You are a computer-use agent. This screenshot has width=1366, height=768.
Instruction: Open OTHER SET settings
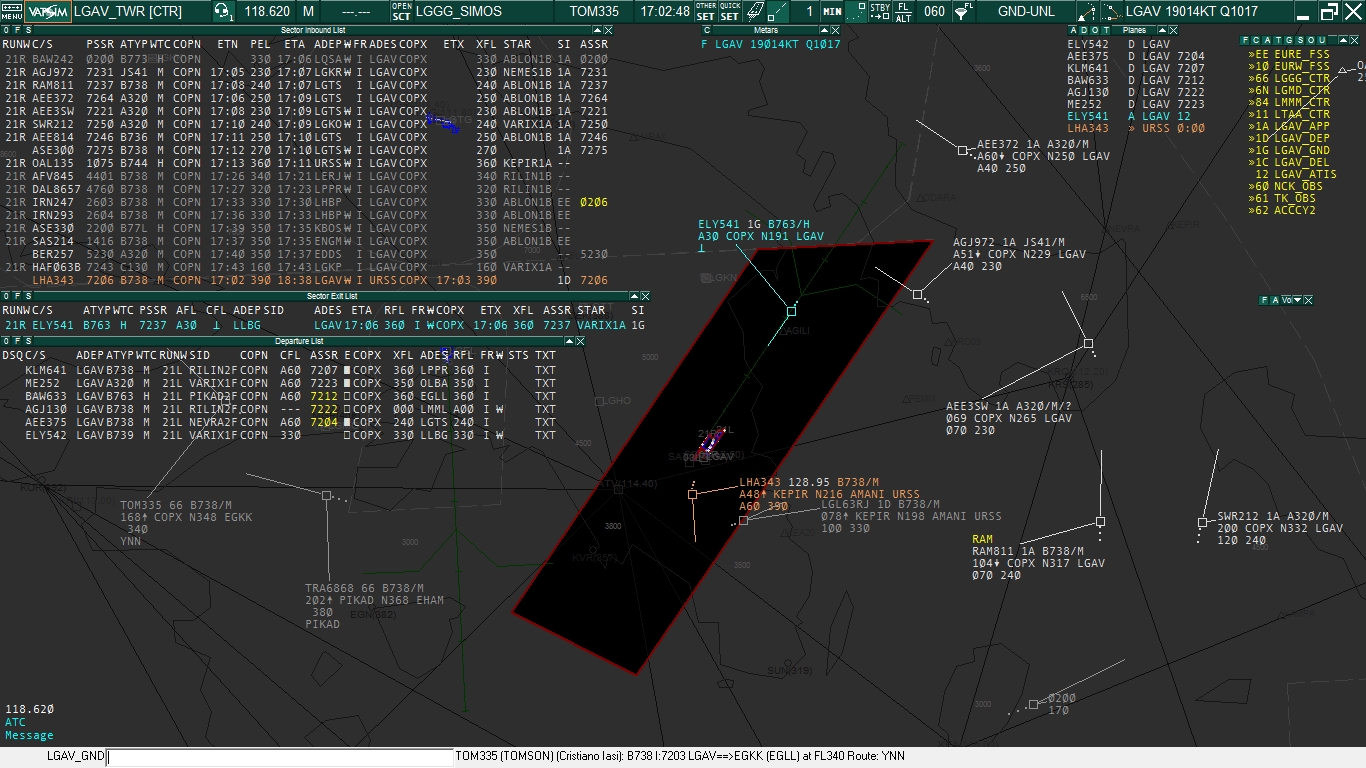point(706,12)
